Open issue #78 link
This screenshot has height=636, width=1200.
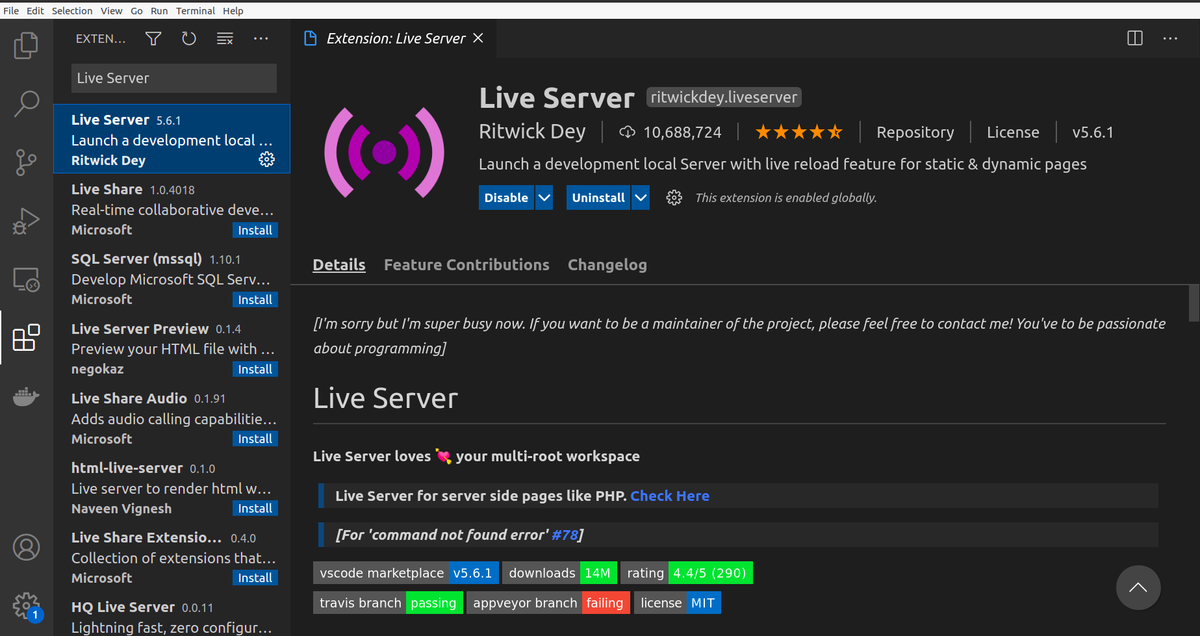pos(566,534)
